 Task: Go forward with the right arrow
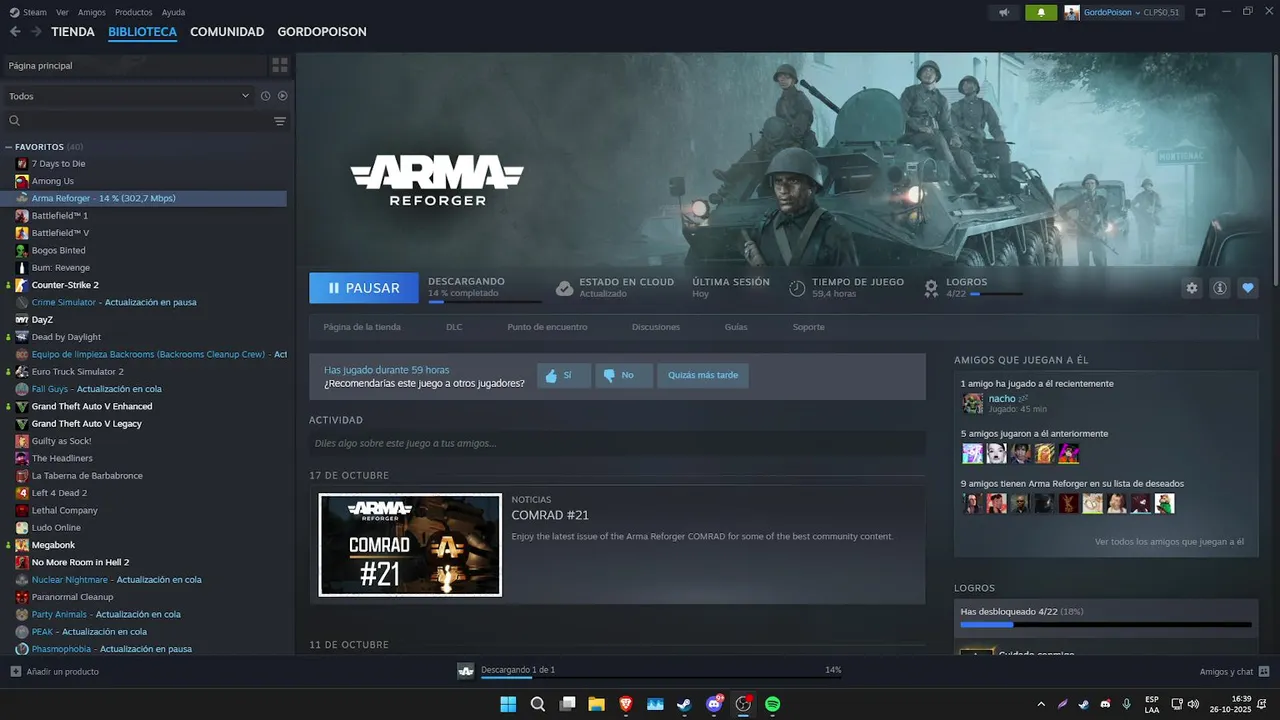tap(36, 32)
